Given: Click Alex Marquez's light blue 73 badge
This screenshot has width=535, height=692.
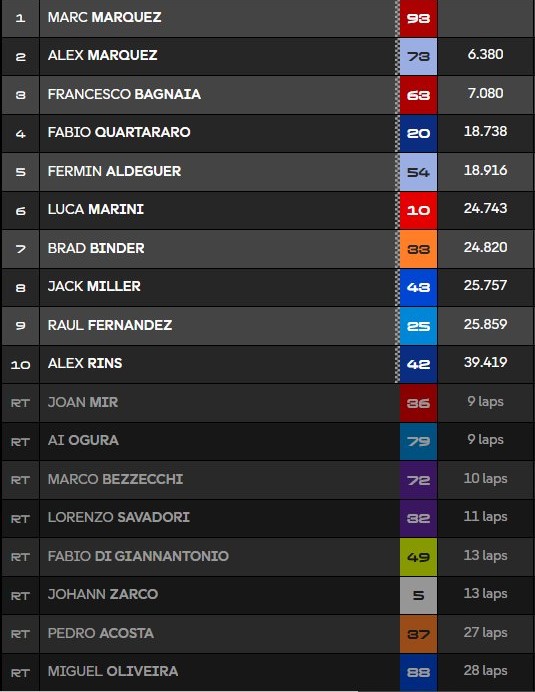Looking at the screenshot, I should click(418, 56).
